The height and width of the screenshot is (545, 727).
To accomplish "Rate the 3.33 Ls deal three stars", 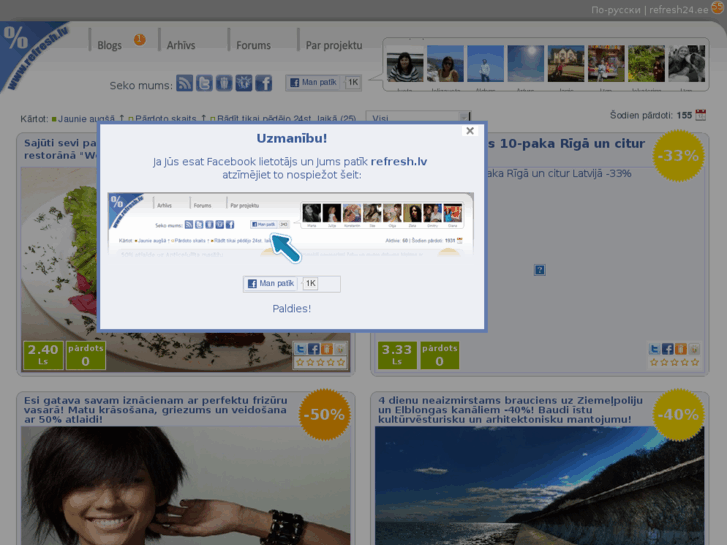I will tap(674, 362).
